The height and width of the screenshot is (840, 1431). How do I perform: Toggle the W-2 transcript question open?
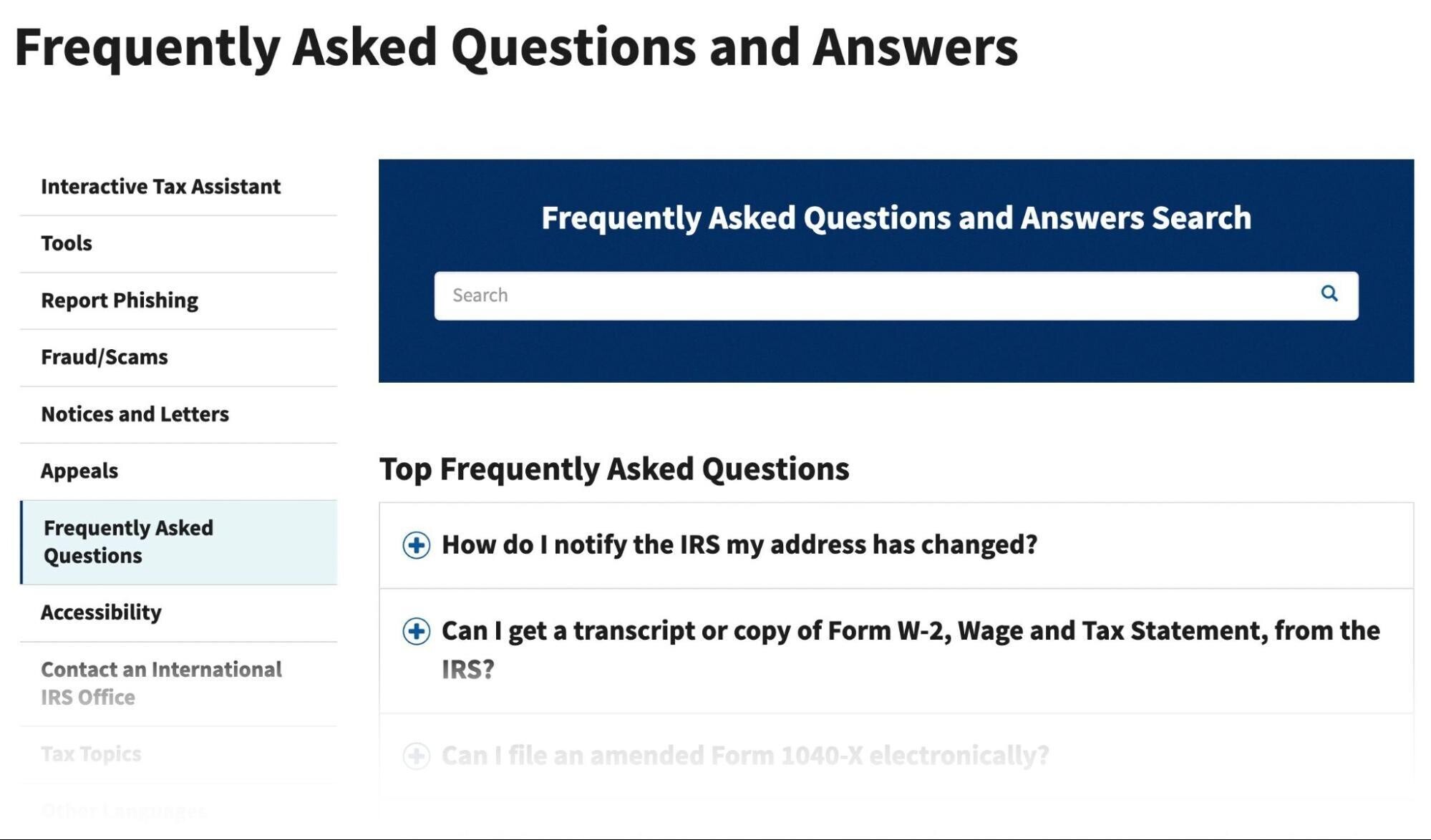point(415,631)
